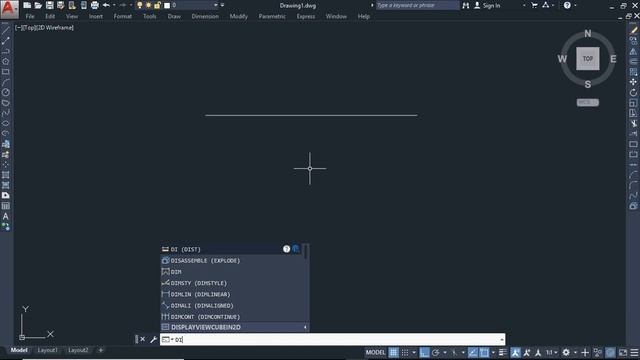This screenshot has height=360, width=640.
Task: Open Help options dropdown arrow
Action: pyautogui.click(x=576, y=5)
